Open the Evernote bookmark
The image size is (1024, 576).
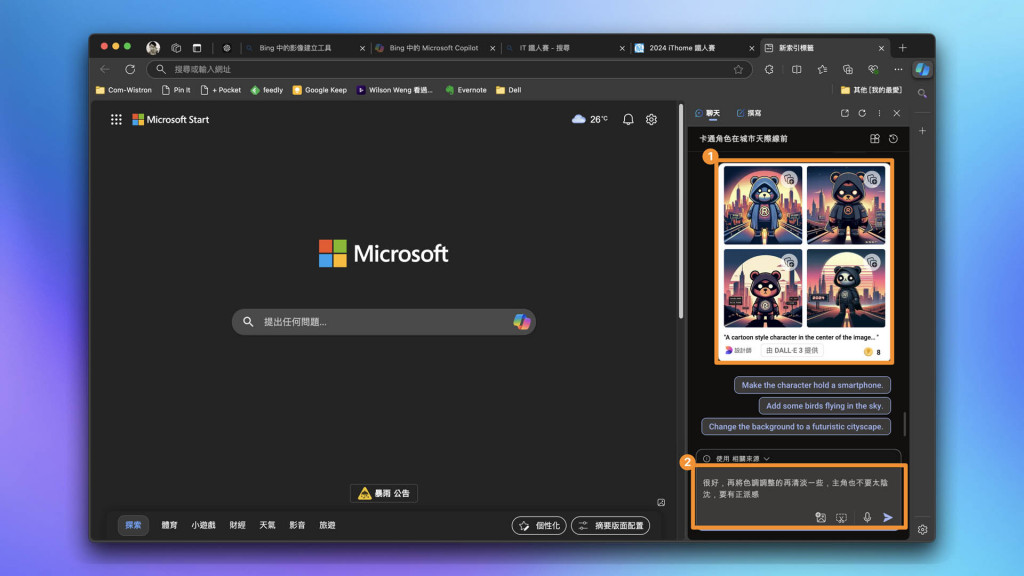466,90
